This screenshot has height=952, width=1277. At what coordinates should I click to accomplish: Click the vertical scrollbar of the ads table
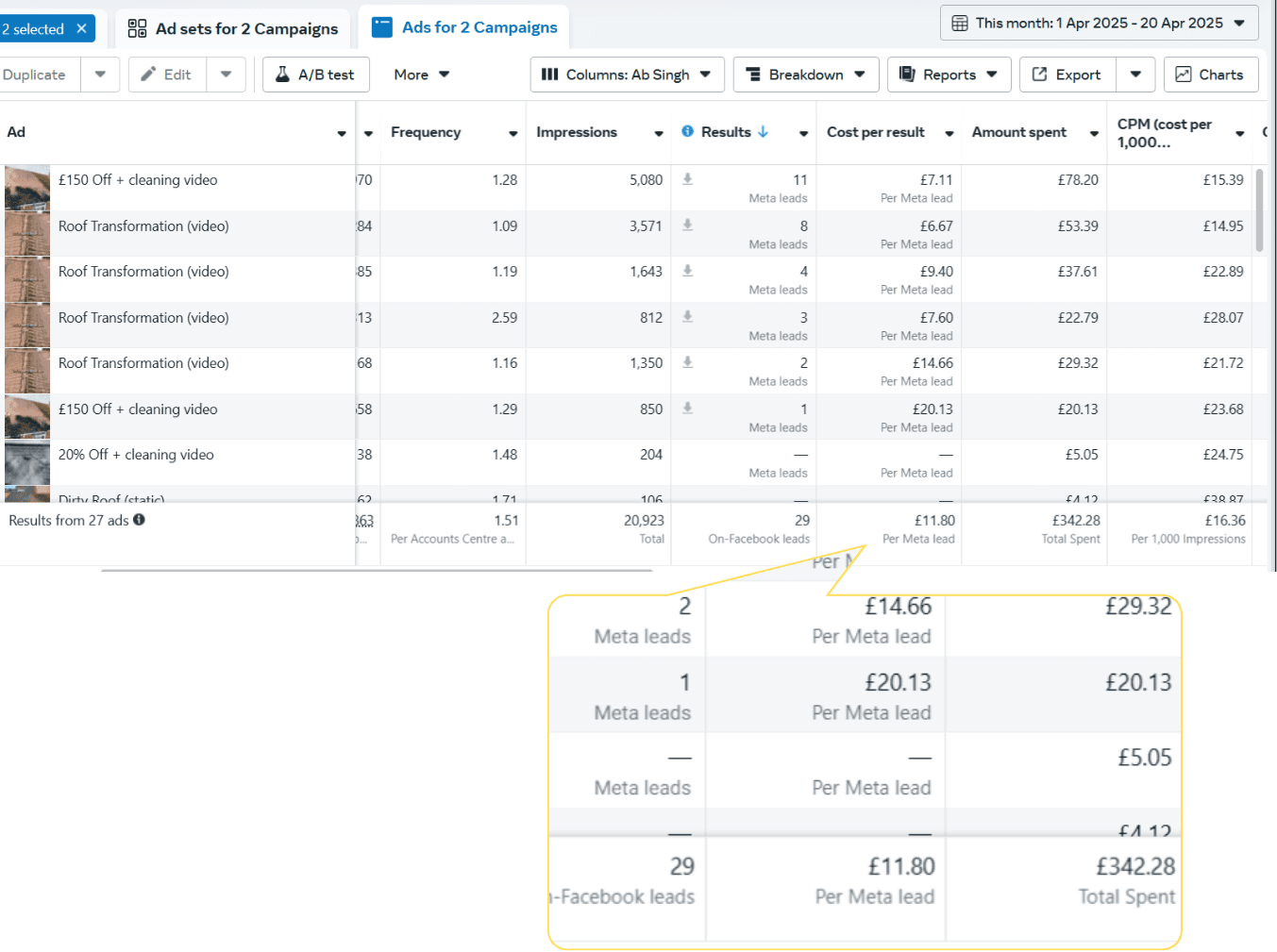click(x=1259, y=210)
